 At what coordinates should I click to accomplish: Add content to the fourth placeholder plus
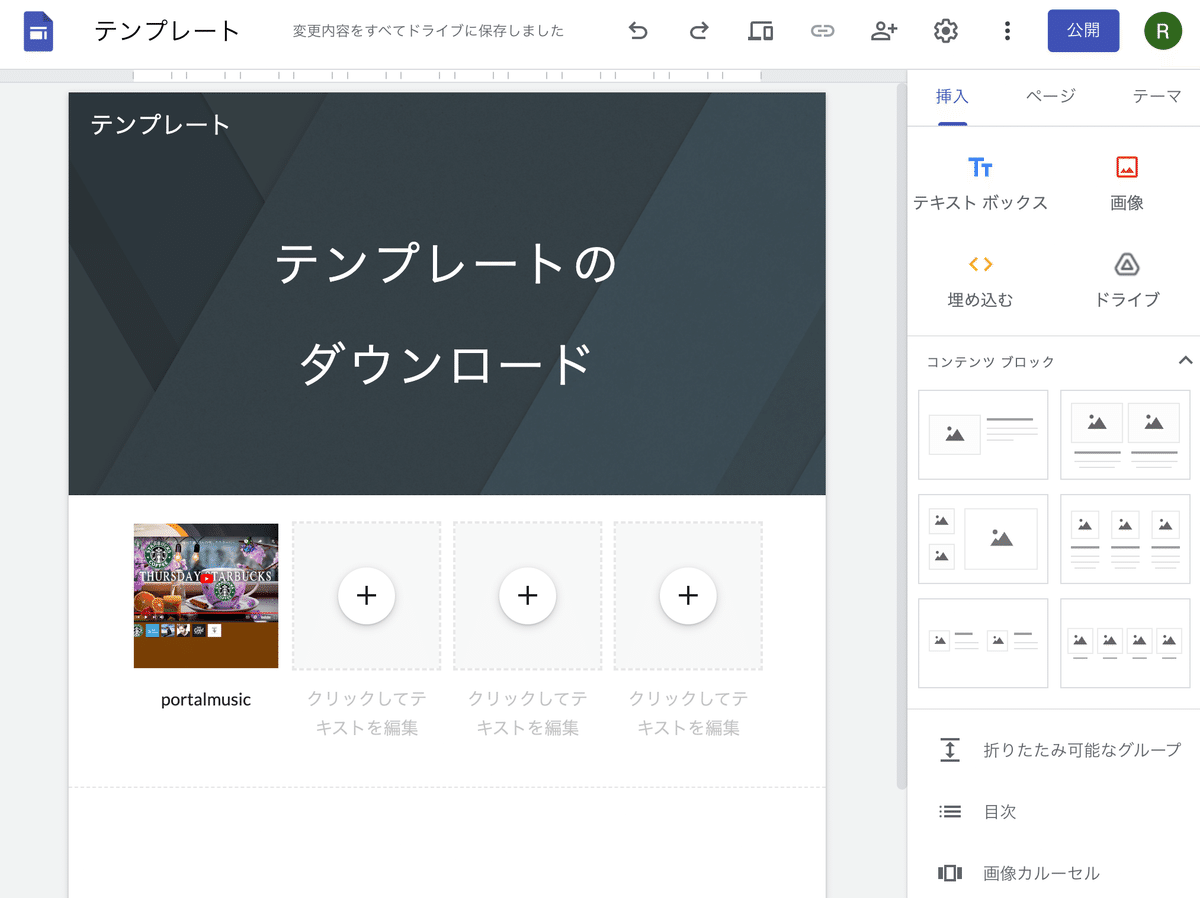pyautogui.click(x=688, y=596)
